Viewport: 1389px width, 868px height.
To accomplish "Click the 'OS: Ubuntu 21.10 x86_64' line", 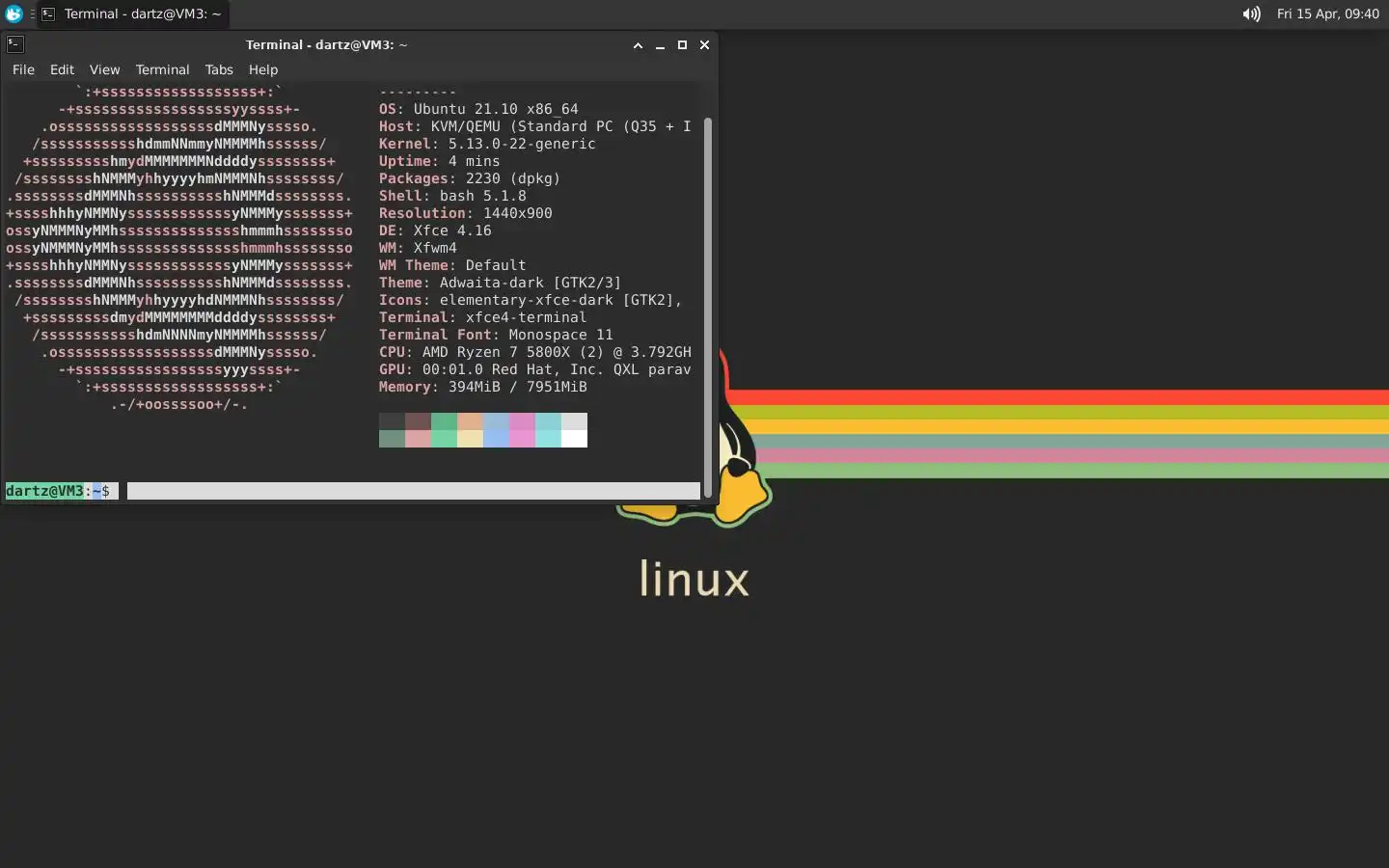I will (x=478, y=109).
